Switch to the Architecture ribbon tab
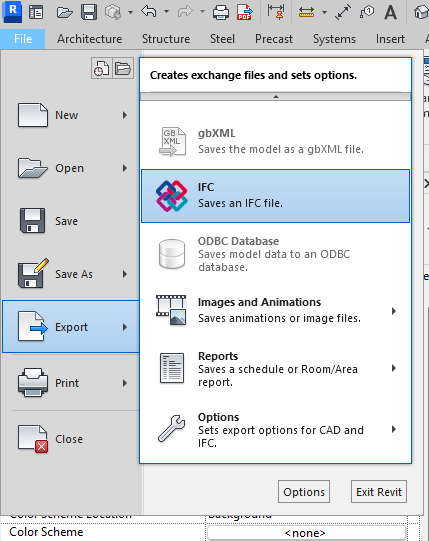Screen dimensions: 429x541 click(89, 39)
